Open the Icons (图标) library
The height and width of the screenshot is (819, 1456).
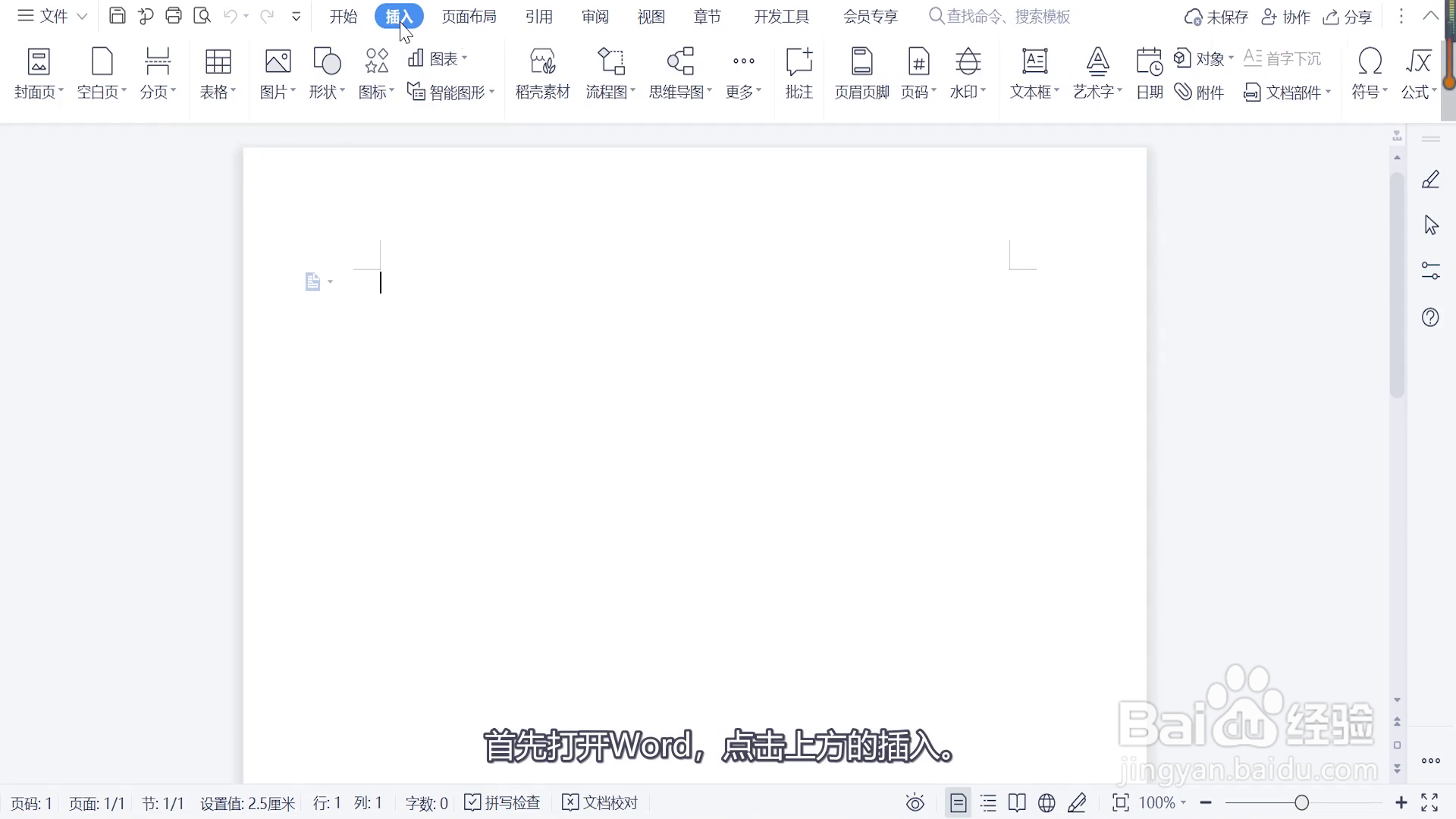point(376,74)
